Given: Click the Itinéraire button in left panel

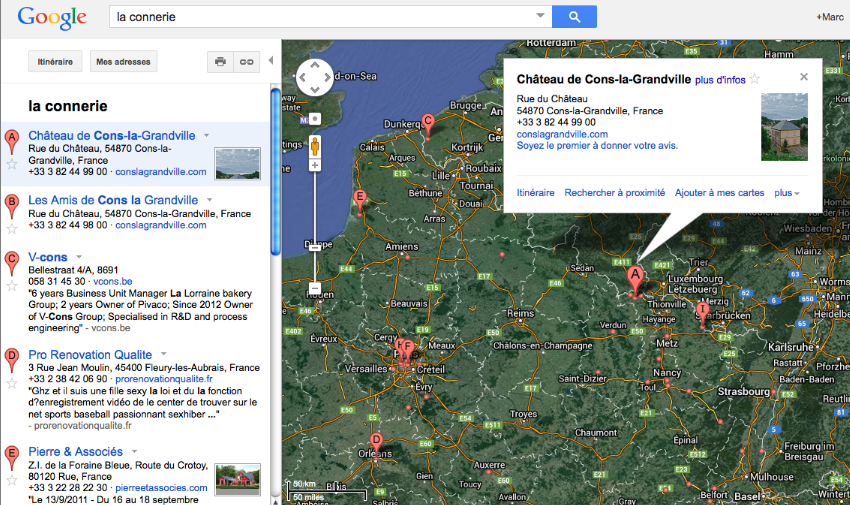Looking at the screenshot, I should tap(55, 62).
